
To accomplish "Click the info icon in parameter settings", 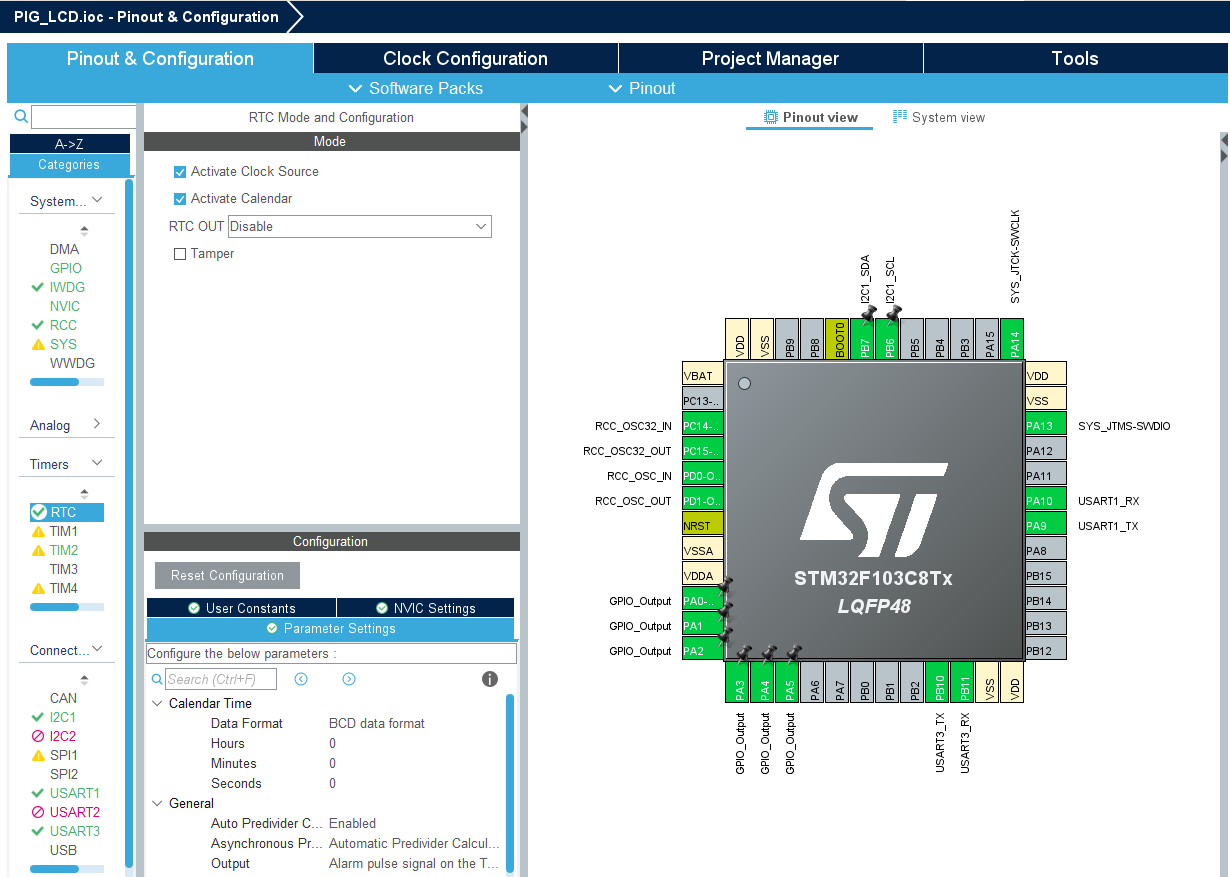I will 490,679.
